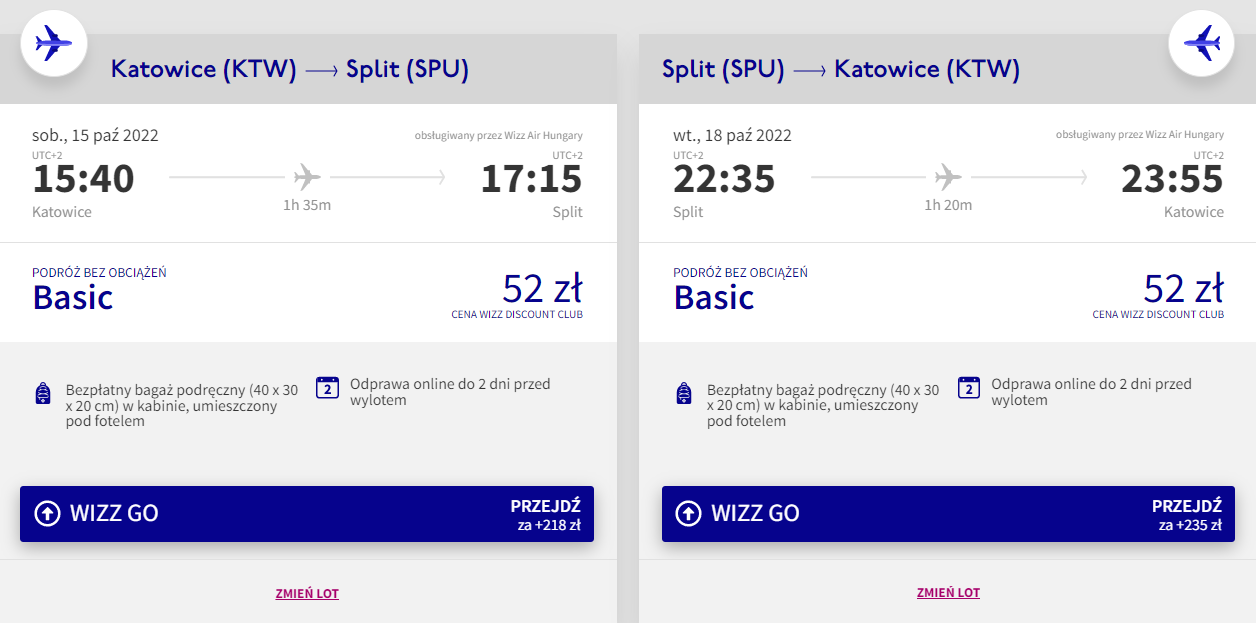Click the online check-in calendar icon, return flight

pos(968,388)
